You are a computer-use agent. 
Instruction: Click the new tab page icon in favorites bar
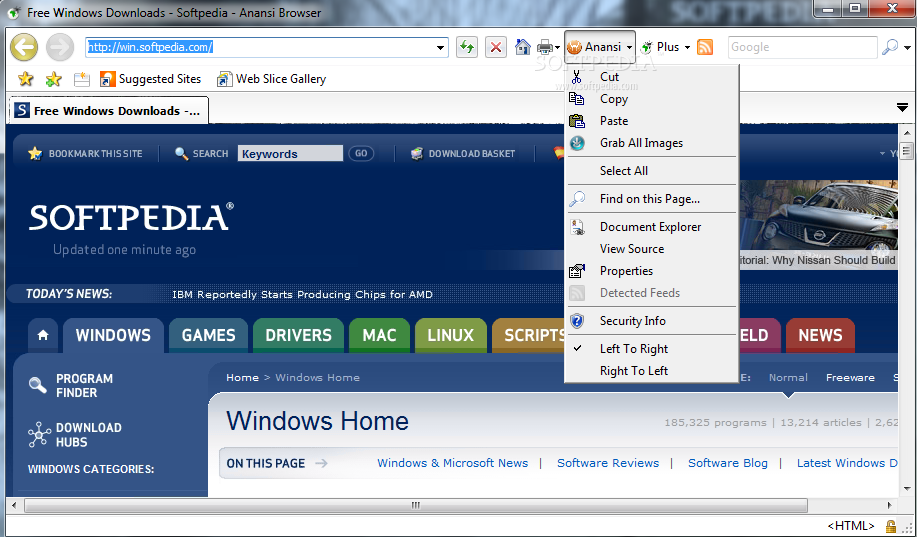(x=82, y=79)
